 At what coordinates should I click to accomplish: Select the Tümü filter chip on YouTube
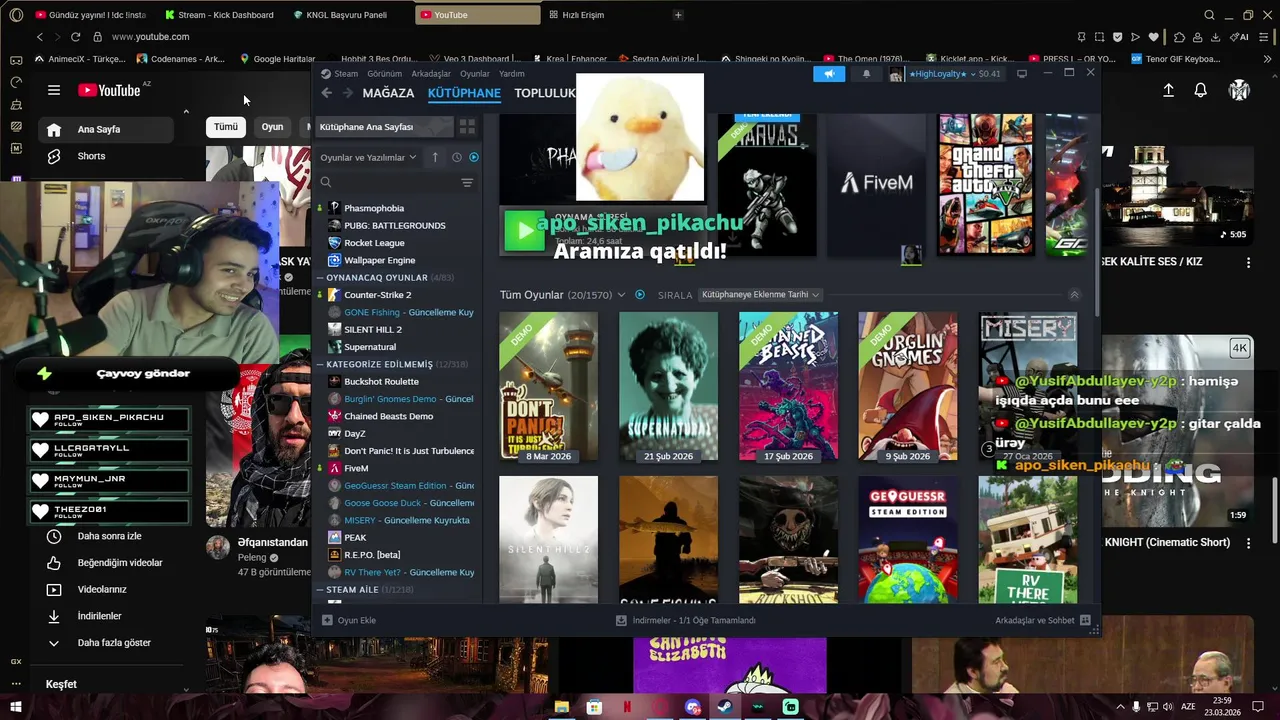click(226, 127)
